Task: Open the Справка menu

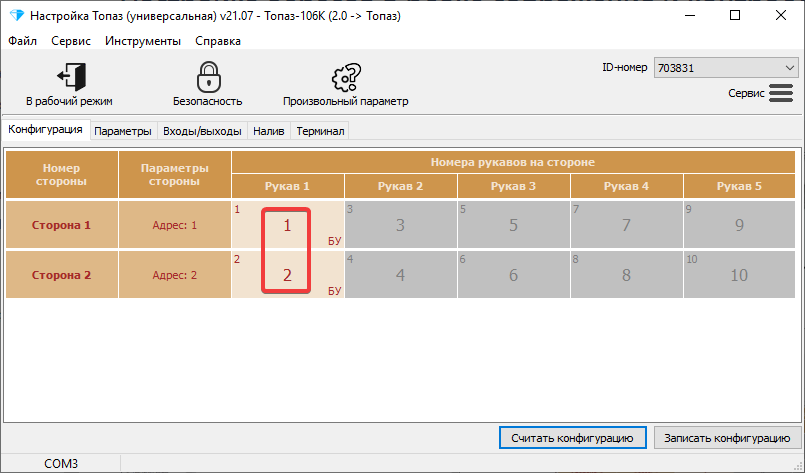Action: pyautogui.click(x=217, y=41)
